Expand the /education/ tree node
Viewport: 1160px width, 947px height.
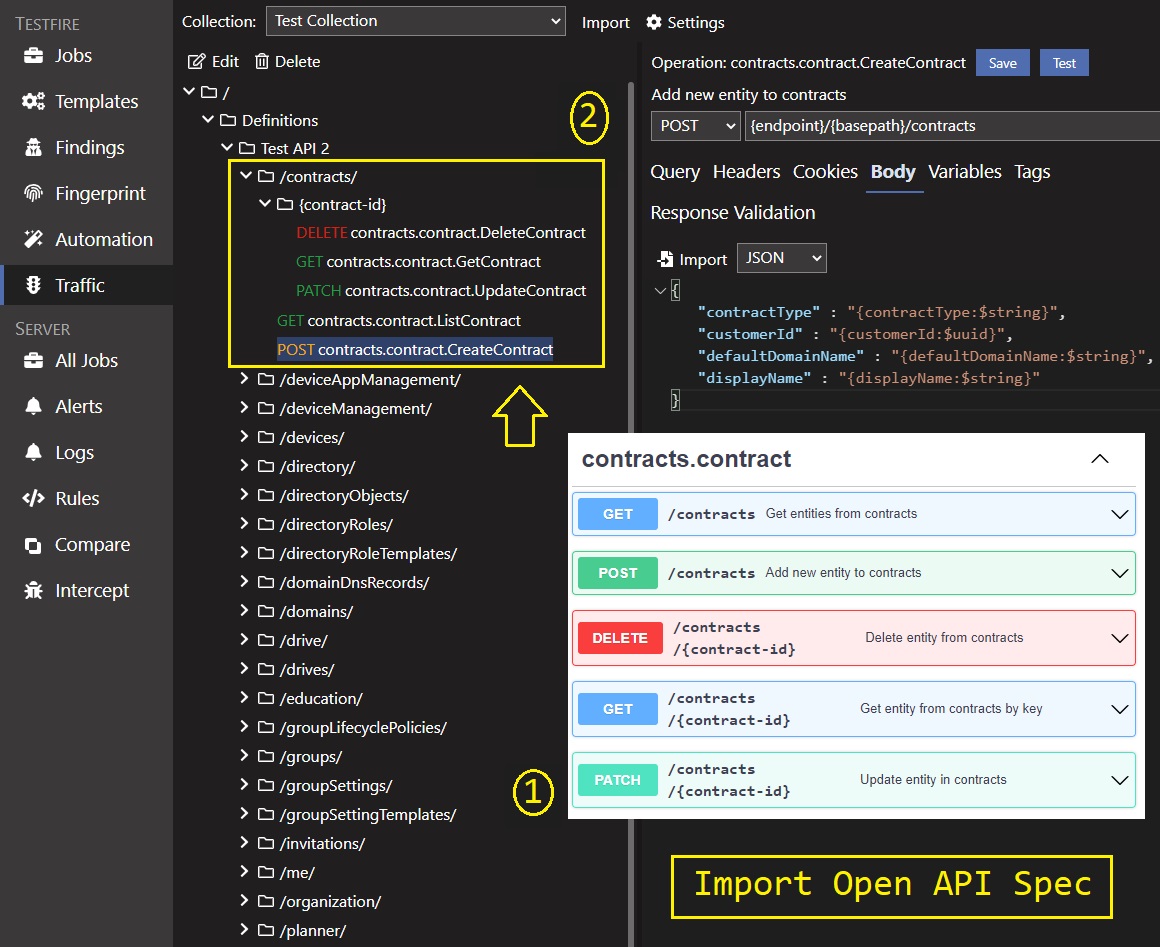coord(244,697)
